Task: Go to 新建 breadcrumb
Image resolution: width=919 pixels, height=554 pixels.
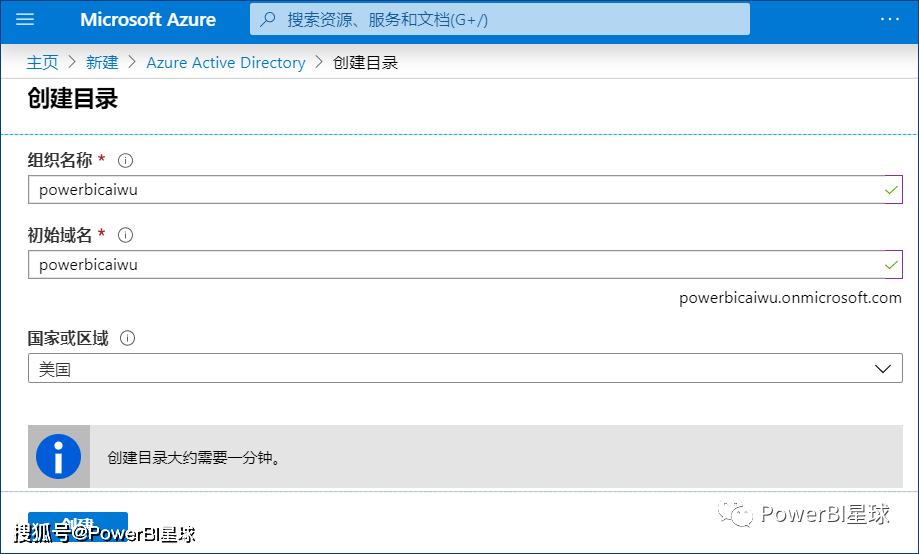Action: point(102,62)
